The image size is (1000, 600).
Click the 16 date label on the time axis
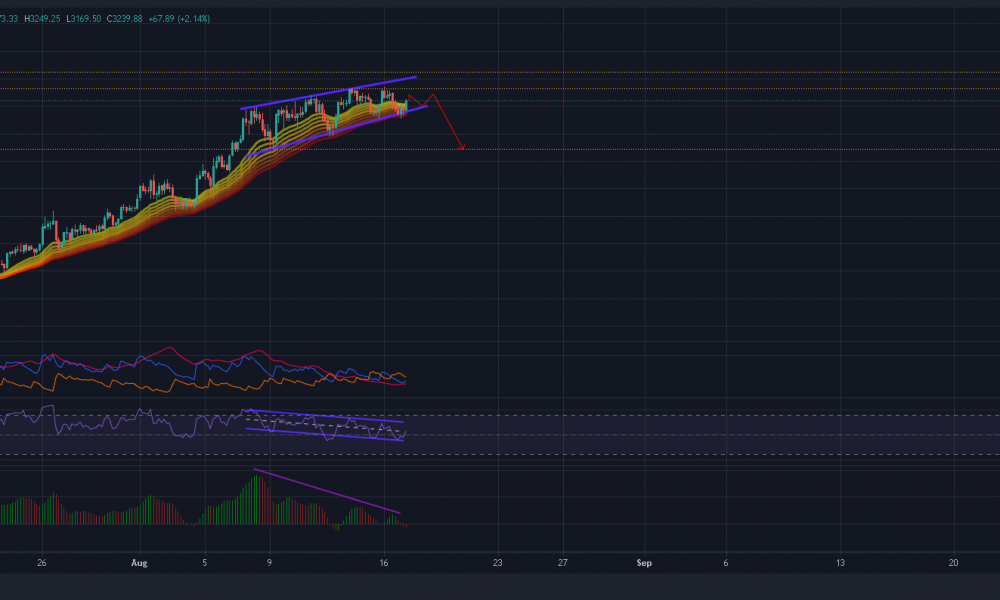pyautogui.click(x=384, y=562)
